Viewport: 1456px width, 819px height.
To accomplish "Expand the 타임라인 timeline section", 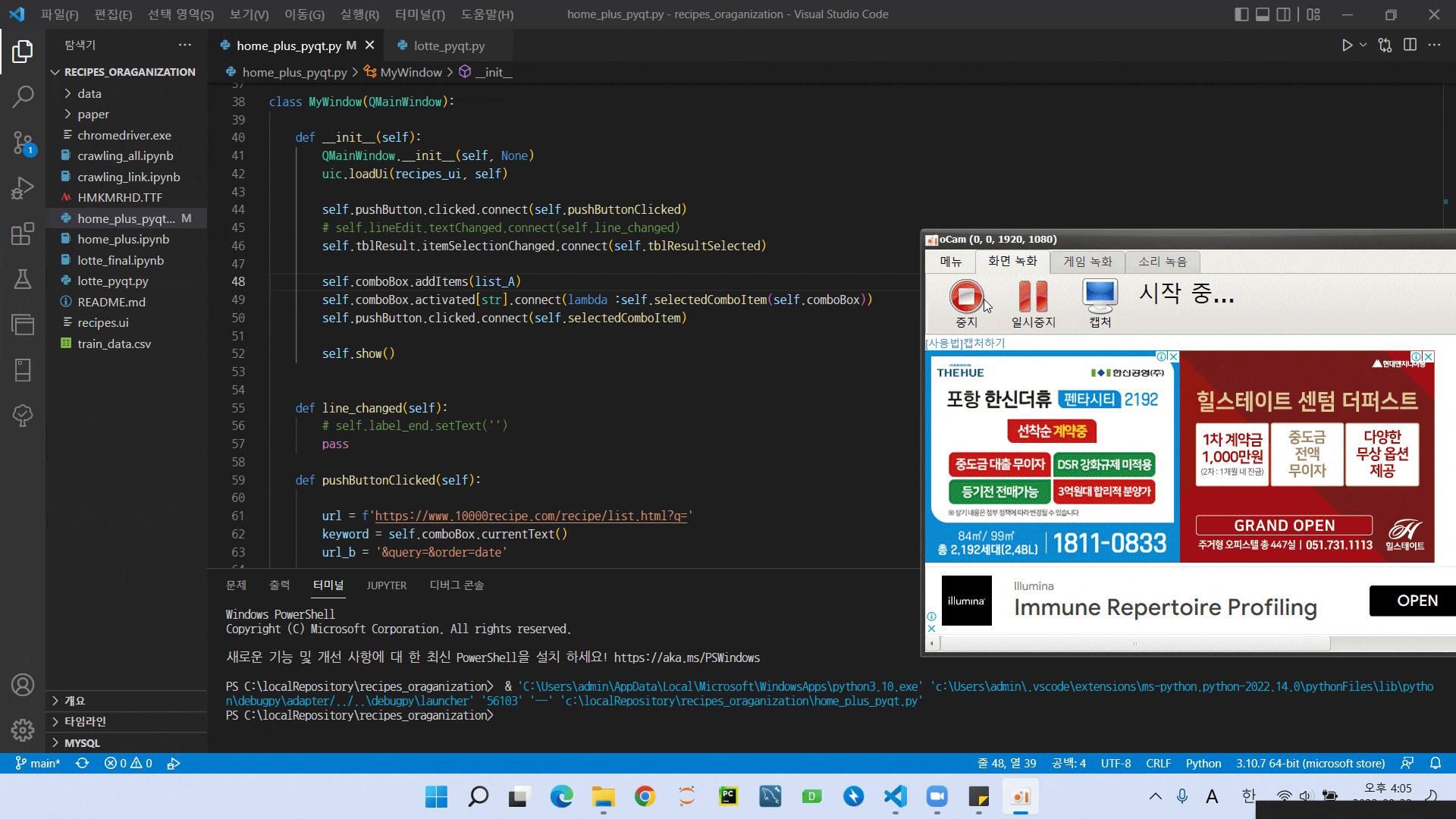I will (x=126, y=721).
